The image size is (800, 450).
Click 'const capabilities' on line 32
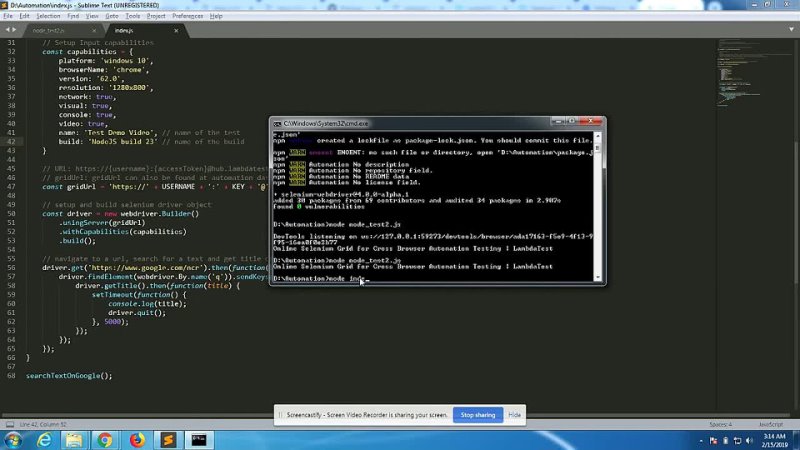point(79,52)
